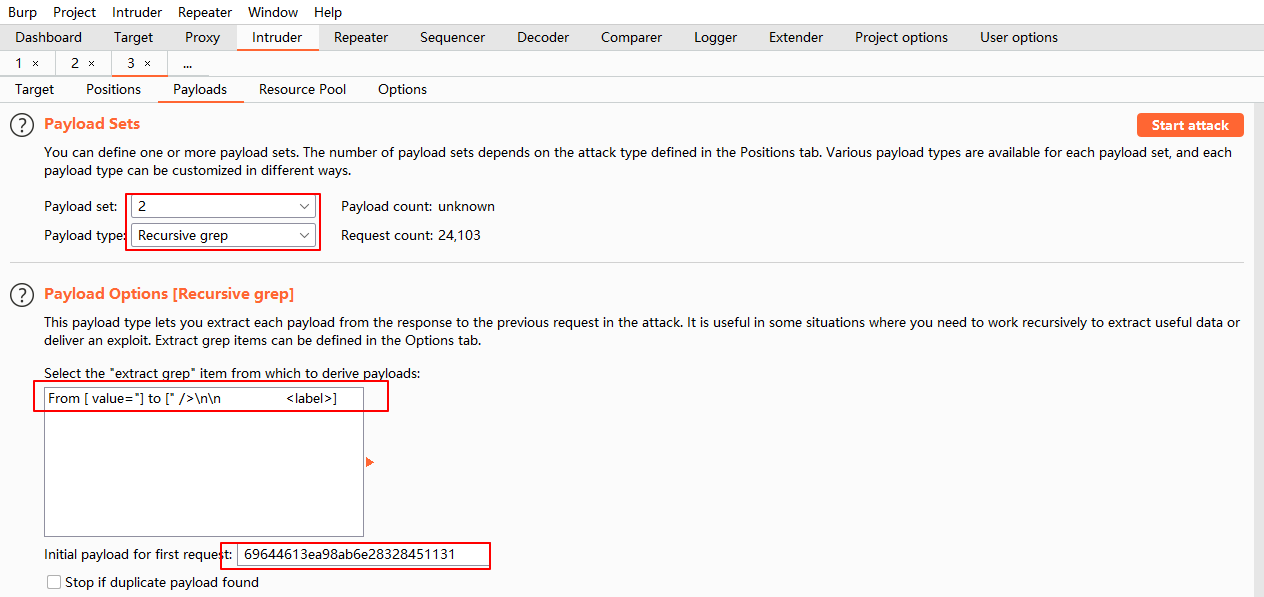Open Payload Sets help icon
1264x597 pixels.
(x=22, y=125)
